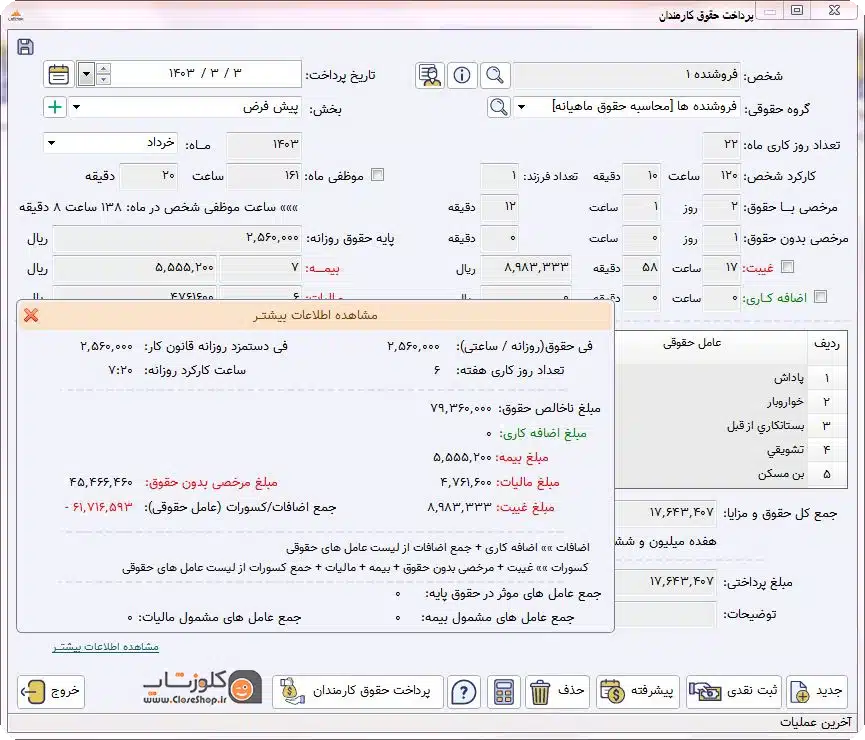Click the ثبت نقدی (cash register) button

tap(734, 691)
